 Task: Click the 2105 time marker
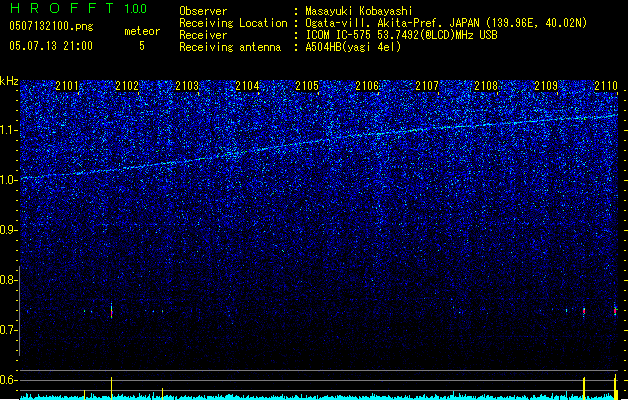pos(307,86)
